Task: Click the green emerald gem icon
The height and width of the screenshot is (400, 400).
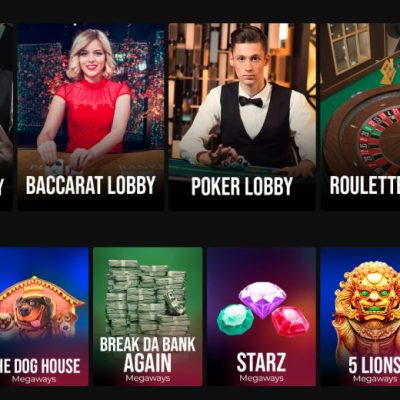Action: coord(235,318)
